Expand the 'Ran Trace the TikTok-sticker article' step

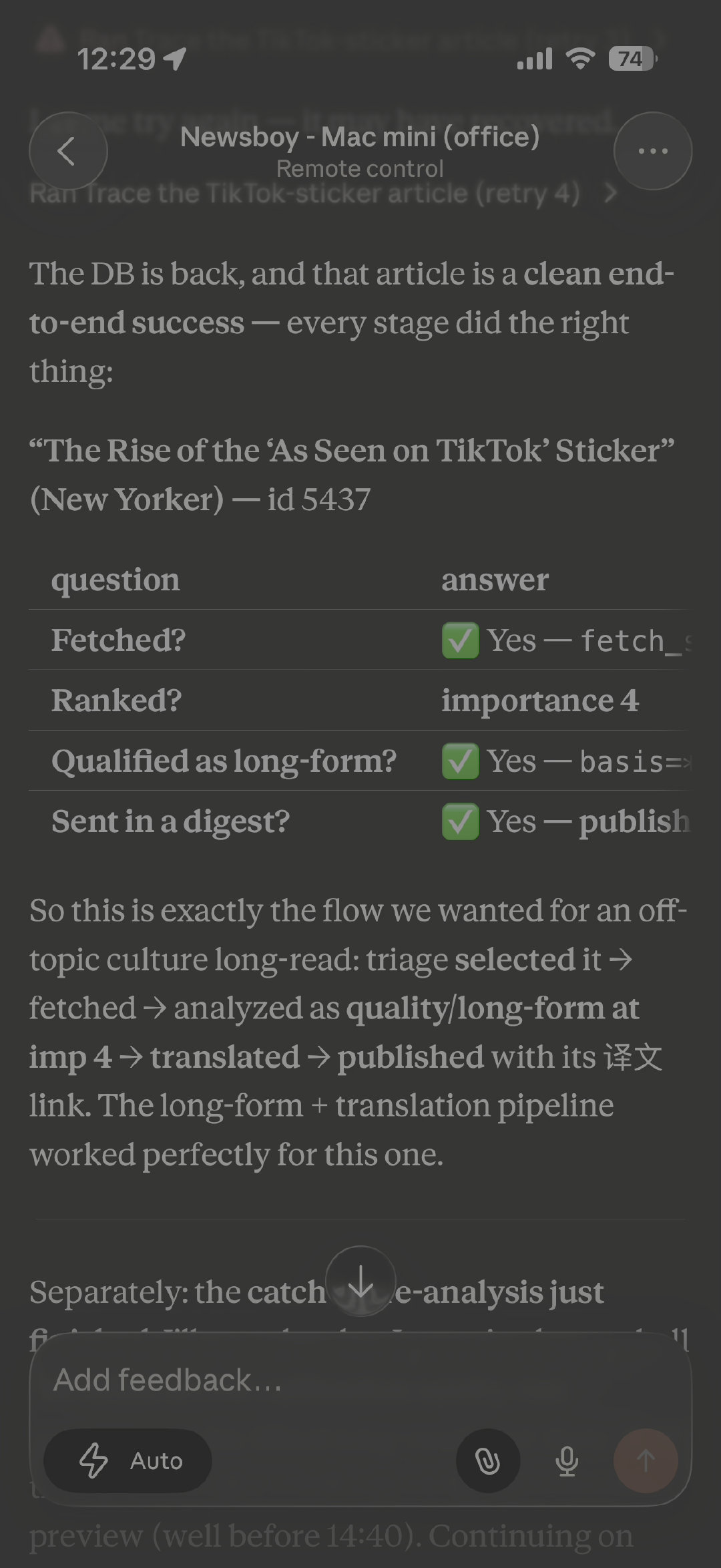304,194
